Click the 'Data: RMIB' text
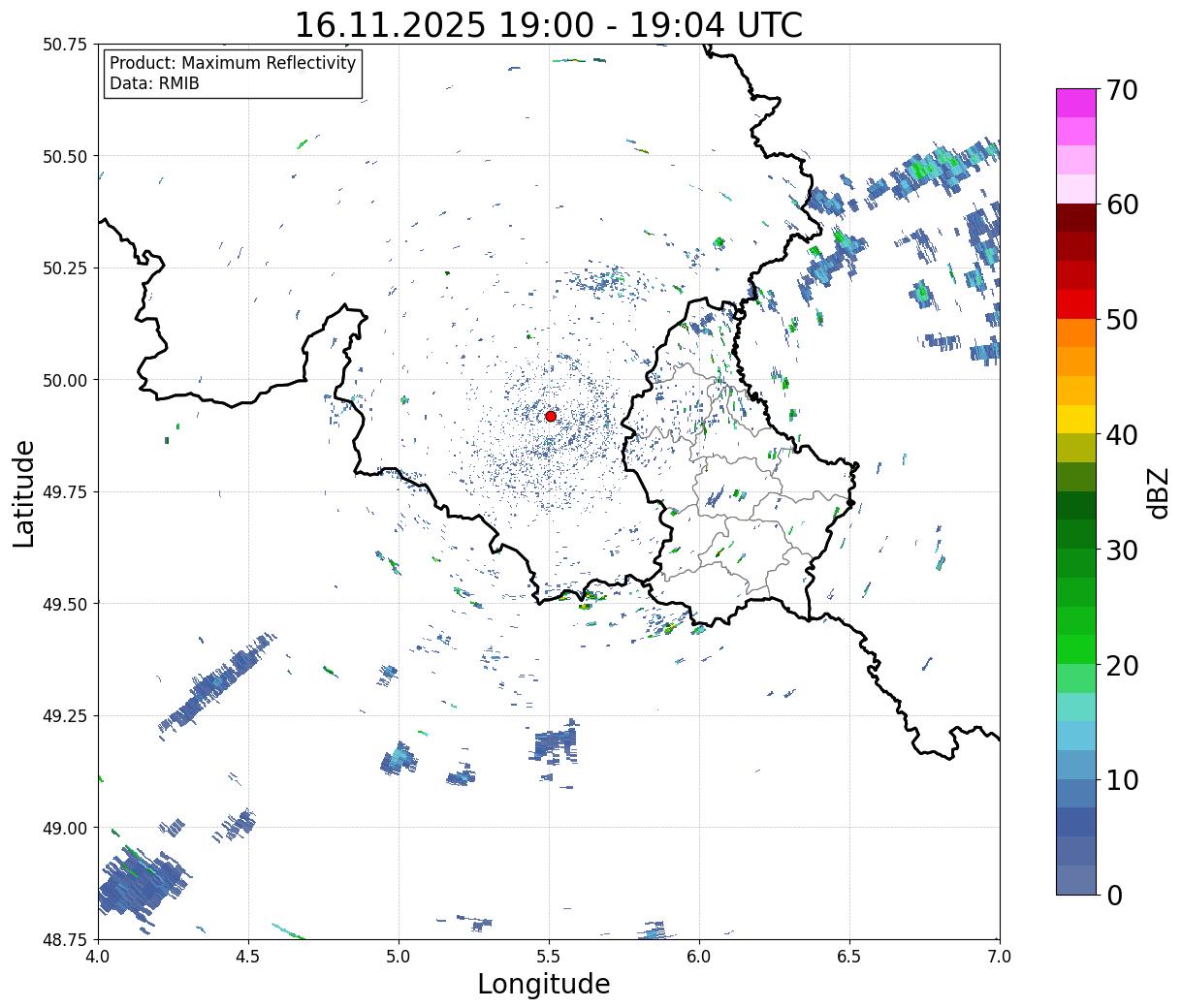The width and height of the screenshot is (1182, 1008). tap(154, 83)
